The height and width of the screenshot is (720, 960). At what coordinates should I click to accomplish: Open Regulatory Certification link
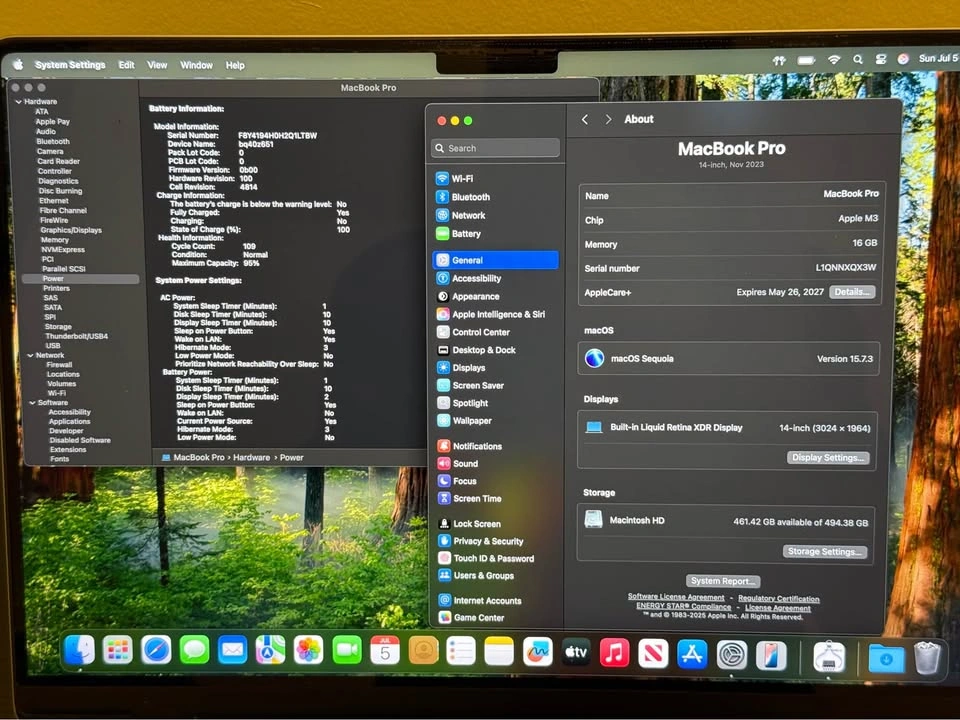coord(779,599)
